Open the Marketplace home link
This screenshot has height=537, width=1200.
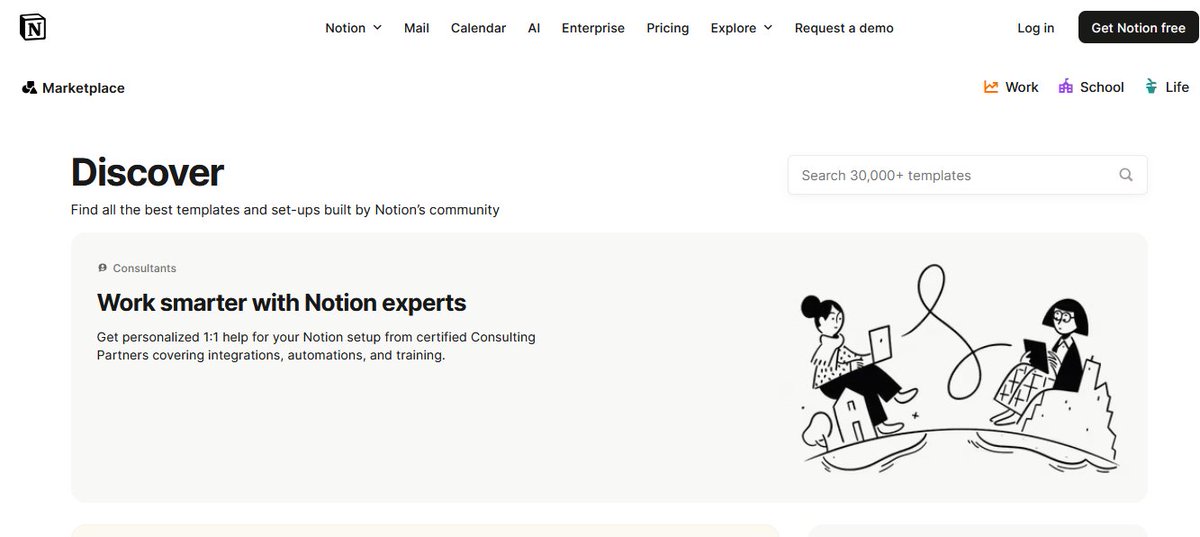pos(73,88)
